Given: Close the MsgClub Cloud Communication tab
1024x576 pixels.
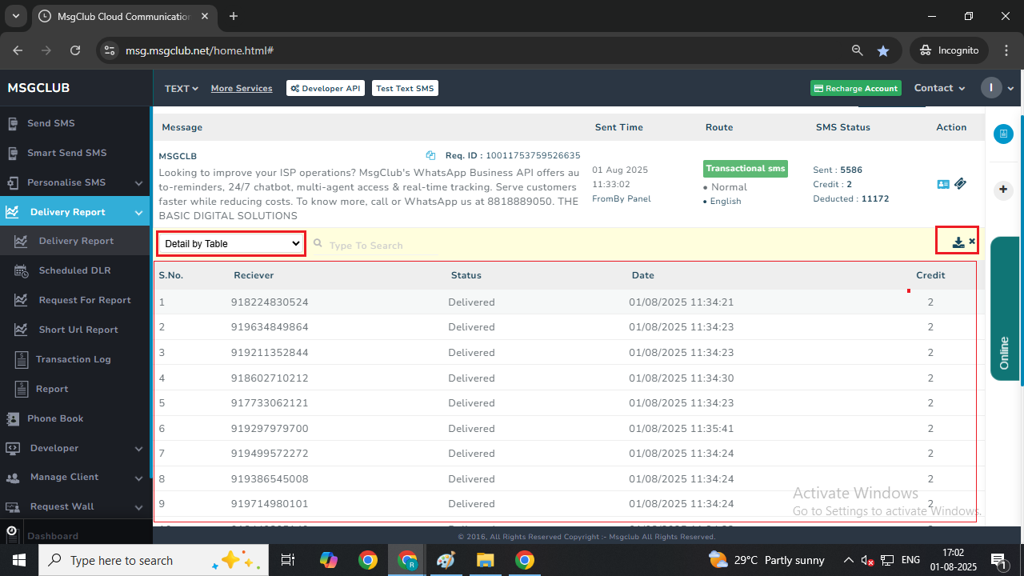Looking at the screenshot, I should (x=204, y=16).
